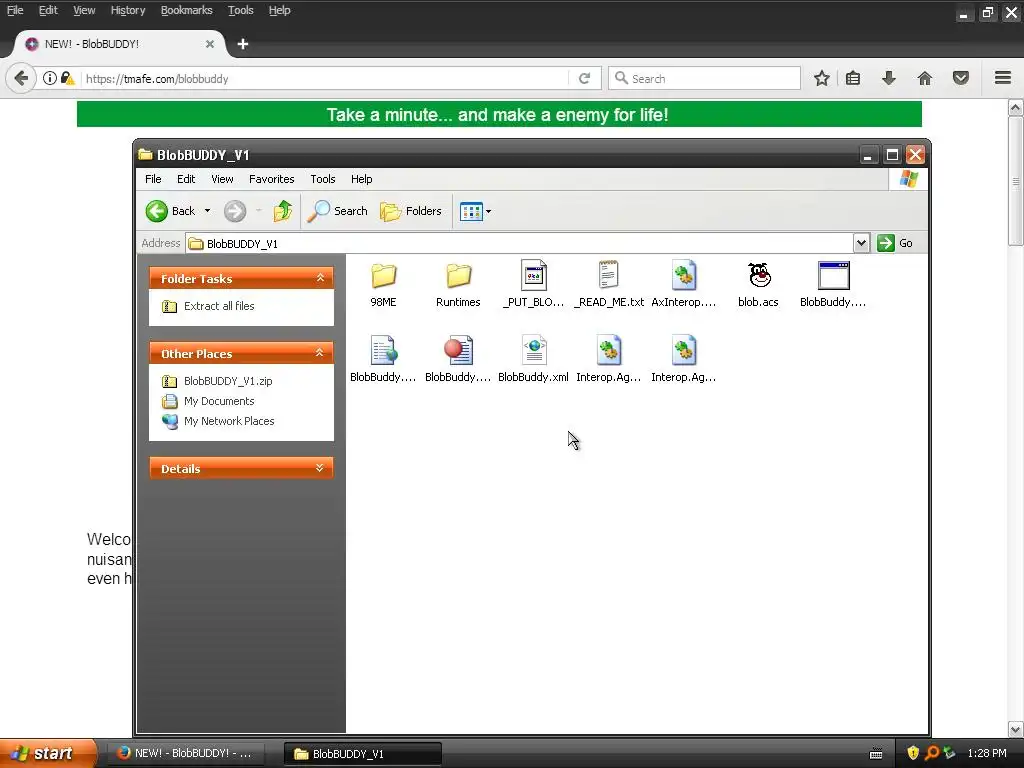
Task: Collapse the Folder Tasks panel
Action: tap(320, 278)
